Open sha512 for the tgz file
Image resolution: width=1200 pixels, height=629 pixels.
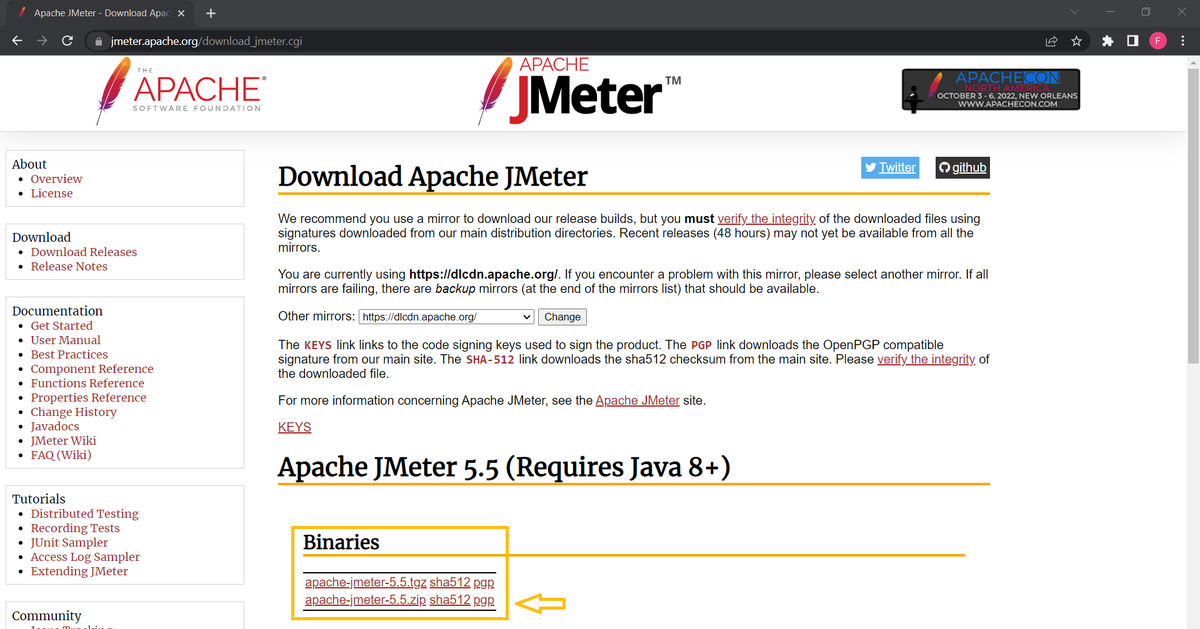(449, 582)
